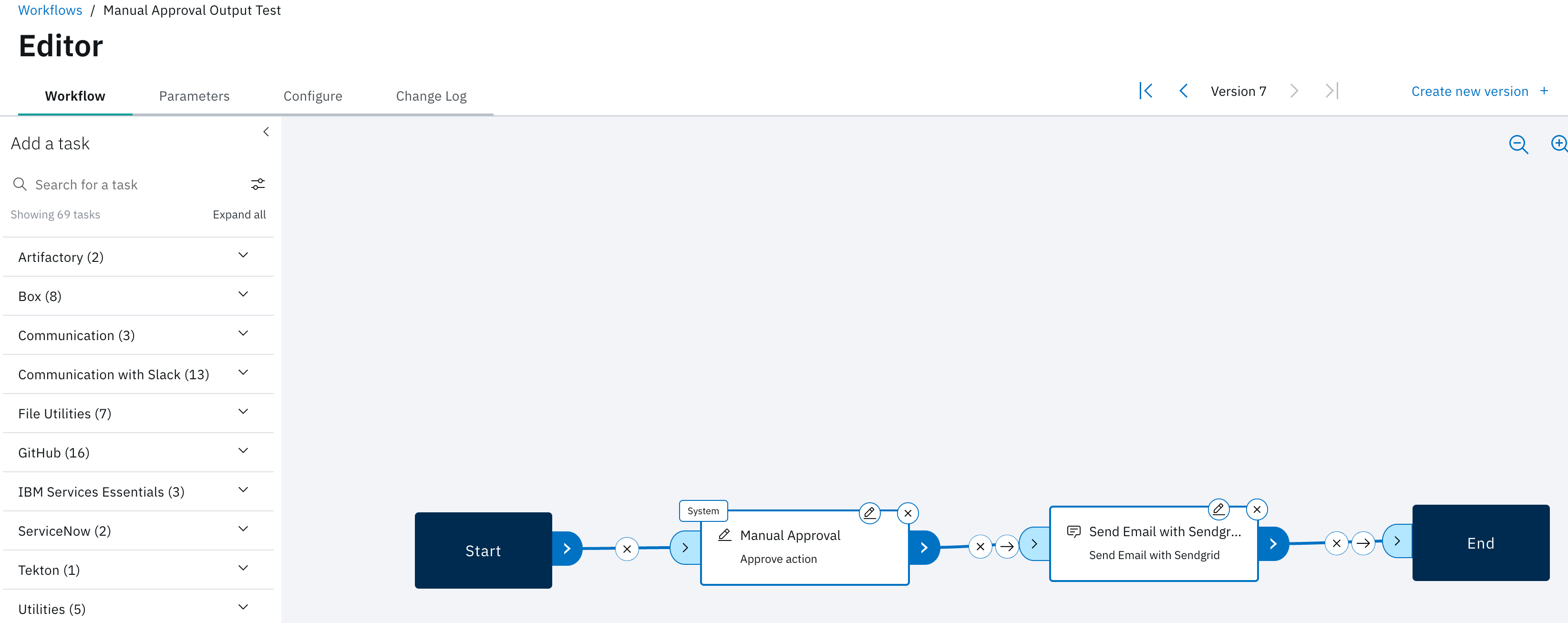Expand the GitHub tasks category

tap(248, 452)
